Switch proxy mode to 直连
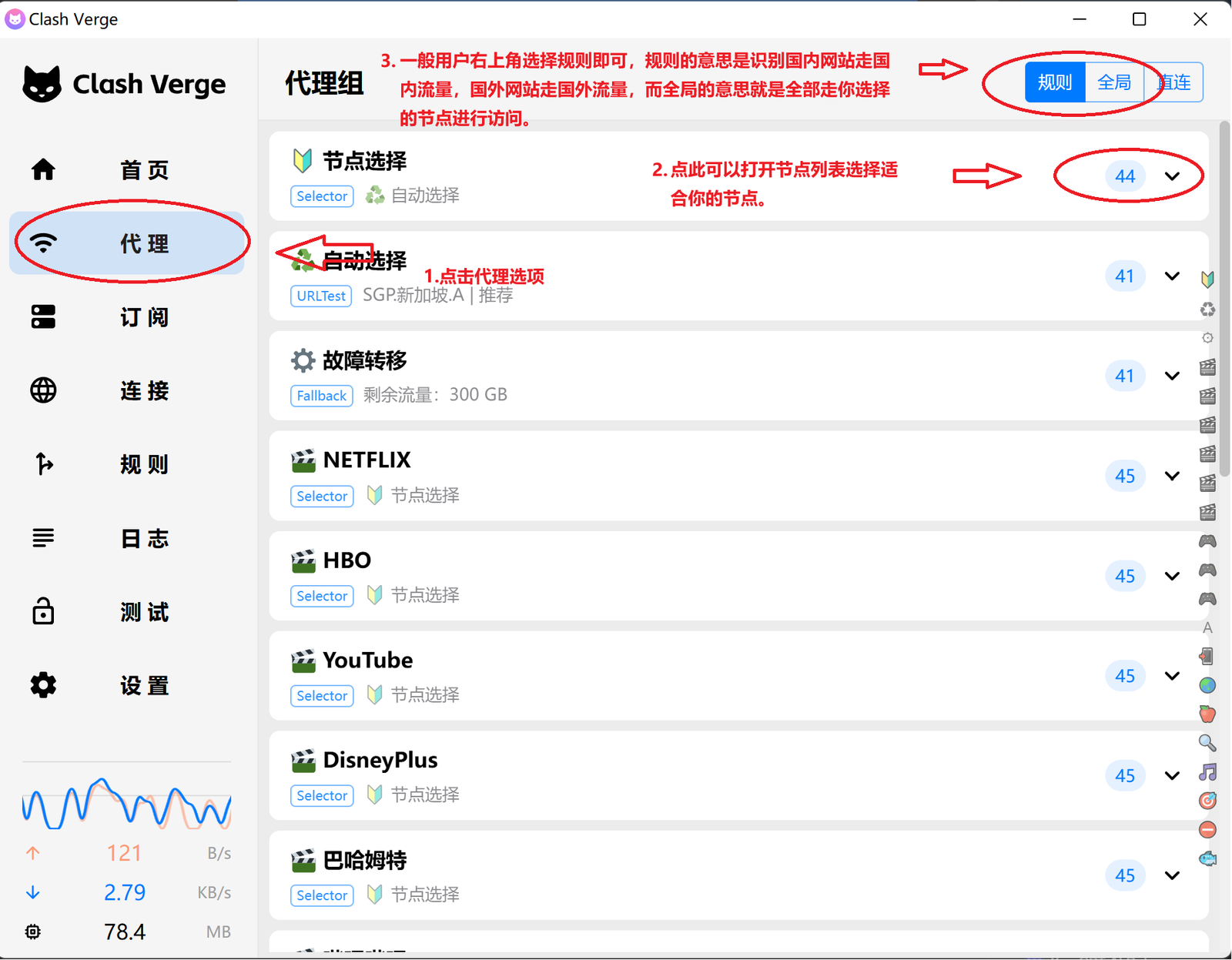This screenshot has height=960, width=1232. [x=1173, y=82]
